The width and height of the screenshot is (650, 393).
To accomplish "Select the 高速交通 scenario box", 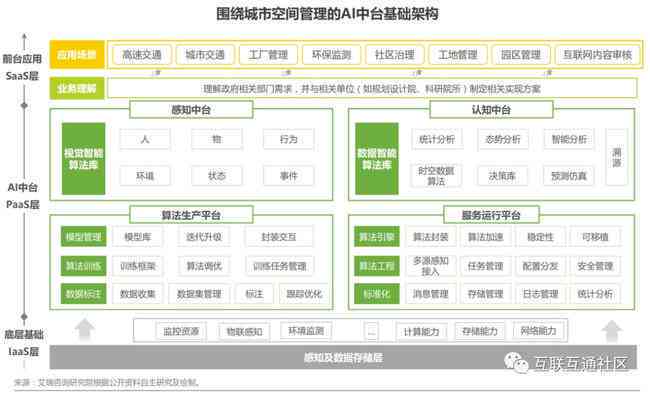I will tap(142, 55).
